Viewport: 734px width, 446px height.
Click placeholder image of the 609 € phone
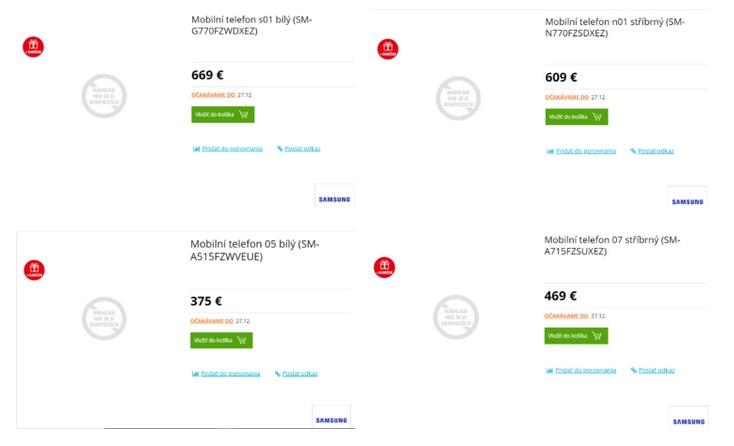coord(458,98)
